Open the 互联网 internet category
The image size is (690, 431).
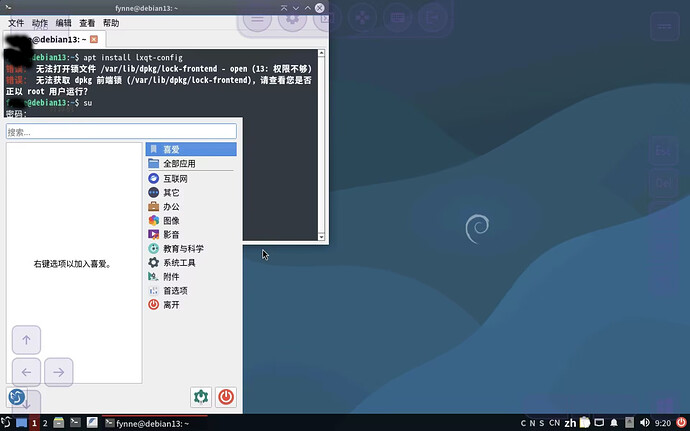point(191,178)
